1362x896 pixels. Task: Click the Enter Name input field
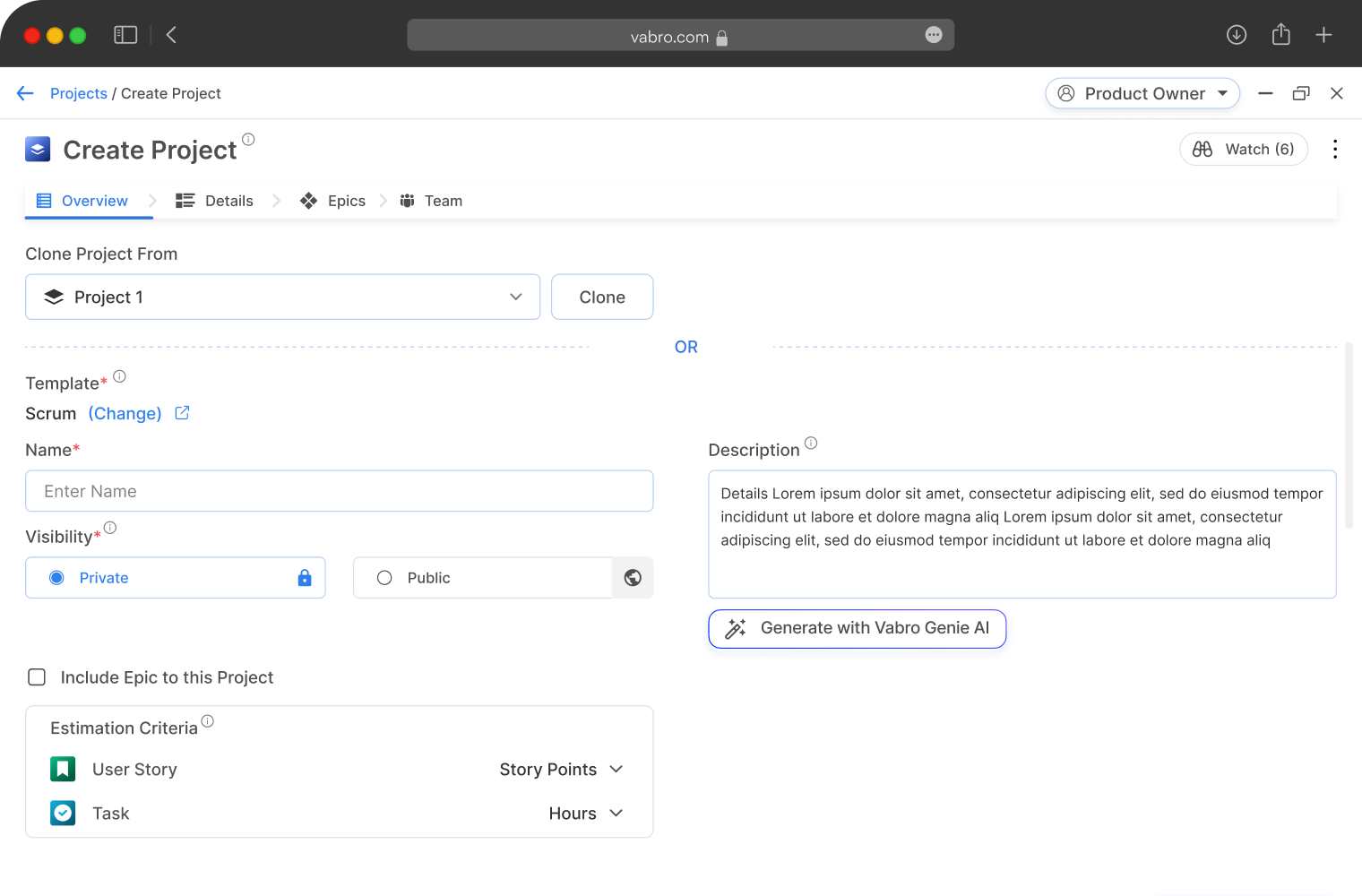click(339, 491)
